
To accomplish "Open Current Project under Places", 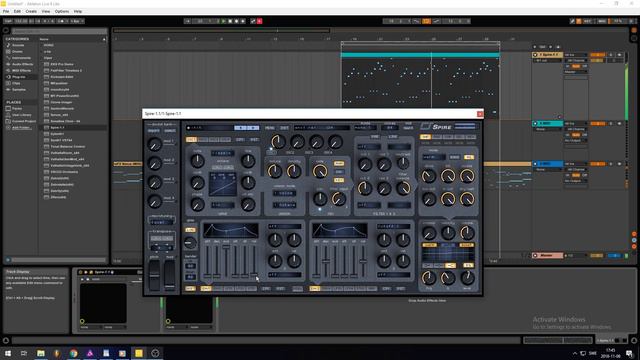I will (x=24, y=121).
